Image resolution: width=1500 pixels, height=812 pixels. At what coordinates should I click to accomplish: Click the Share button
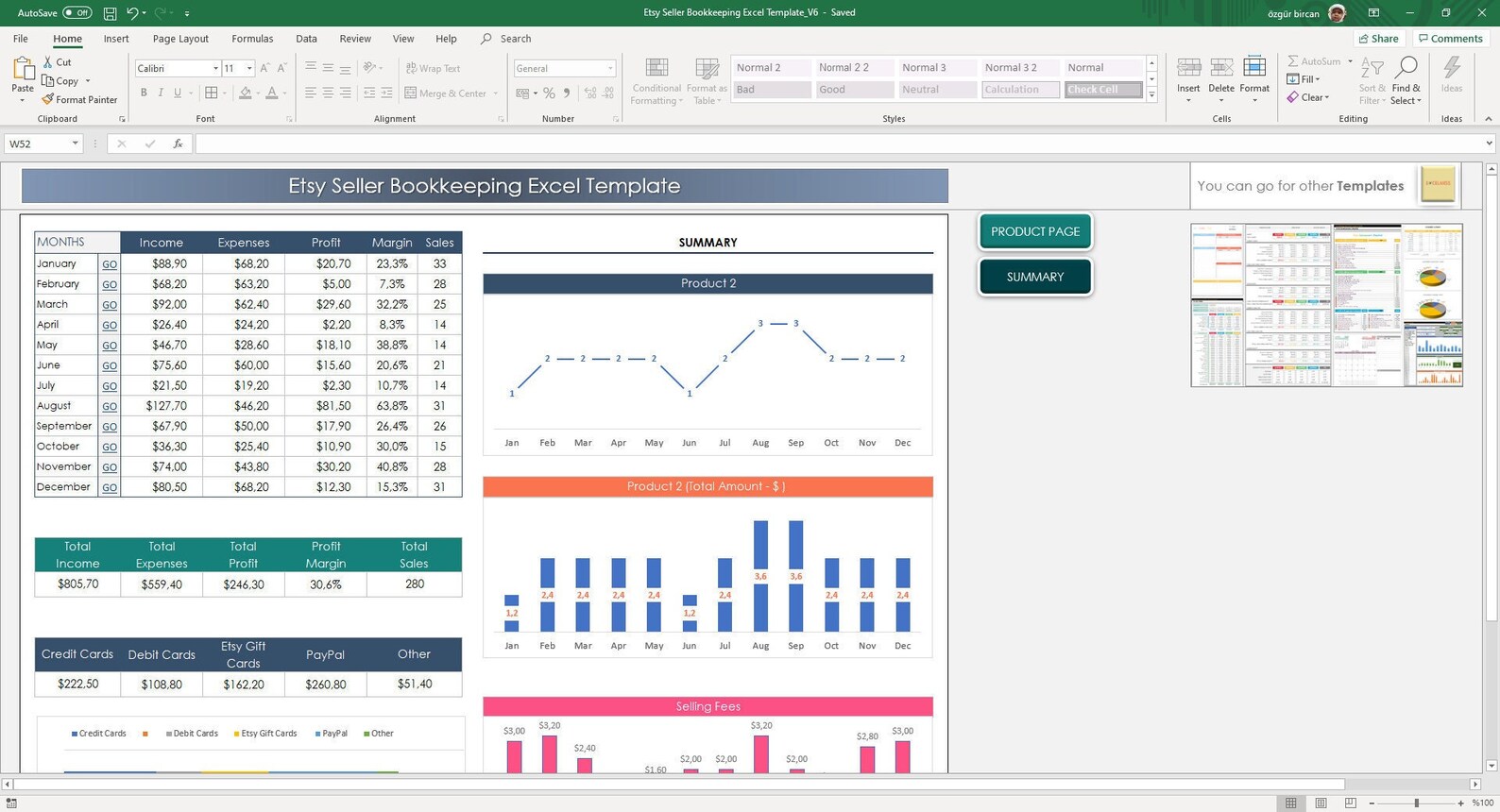pos(1379,39)
